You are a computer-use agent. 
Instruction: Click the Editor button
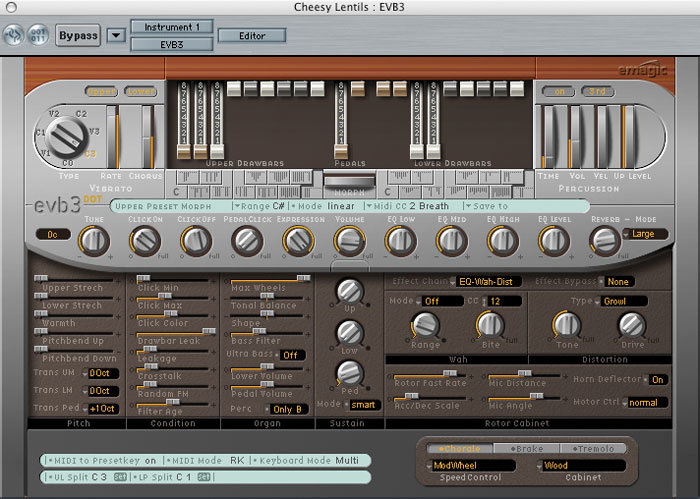252,36
